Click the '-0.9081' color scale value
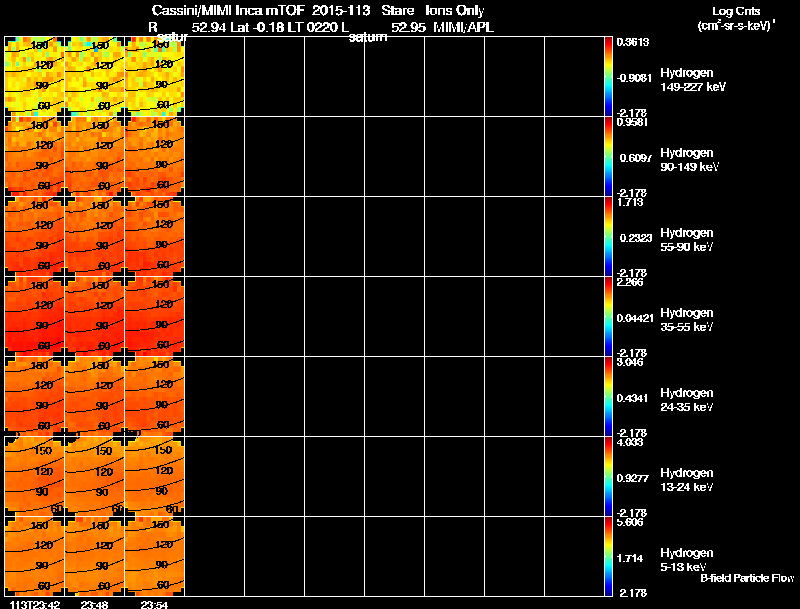The image size is (800, 609). pos(634,78)
